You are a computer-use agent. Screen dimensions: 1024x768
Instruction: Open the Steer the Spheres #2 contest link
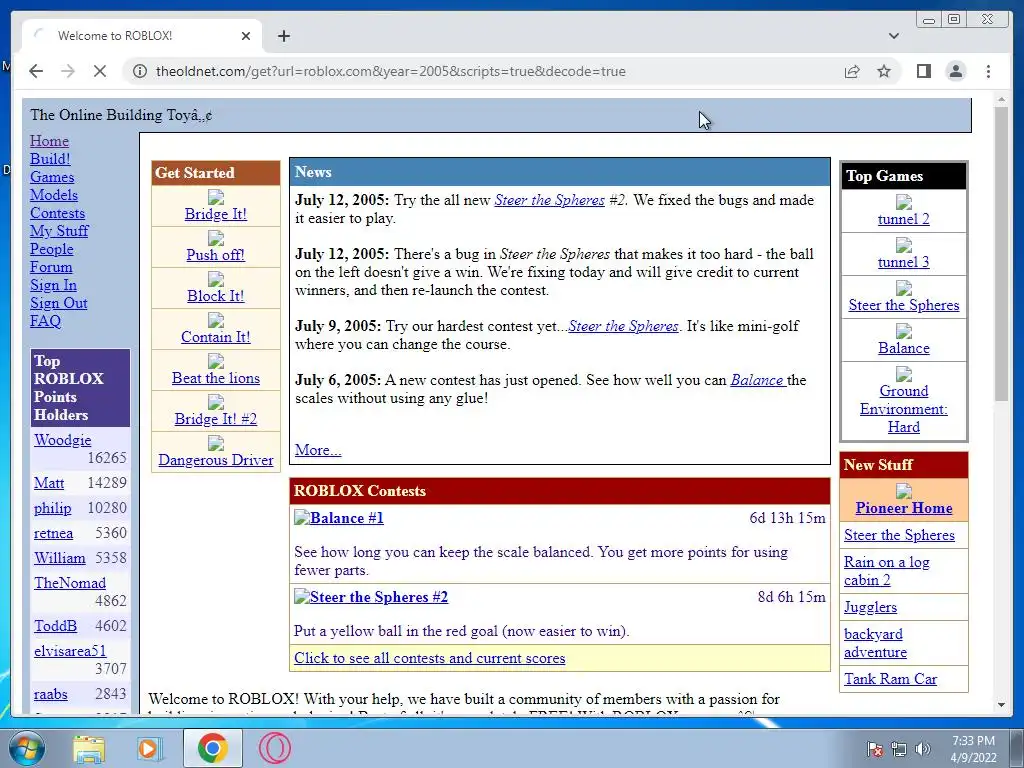379,597
